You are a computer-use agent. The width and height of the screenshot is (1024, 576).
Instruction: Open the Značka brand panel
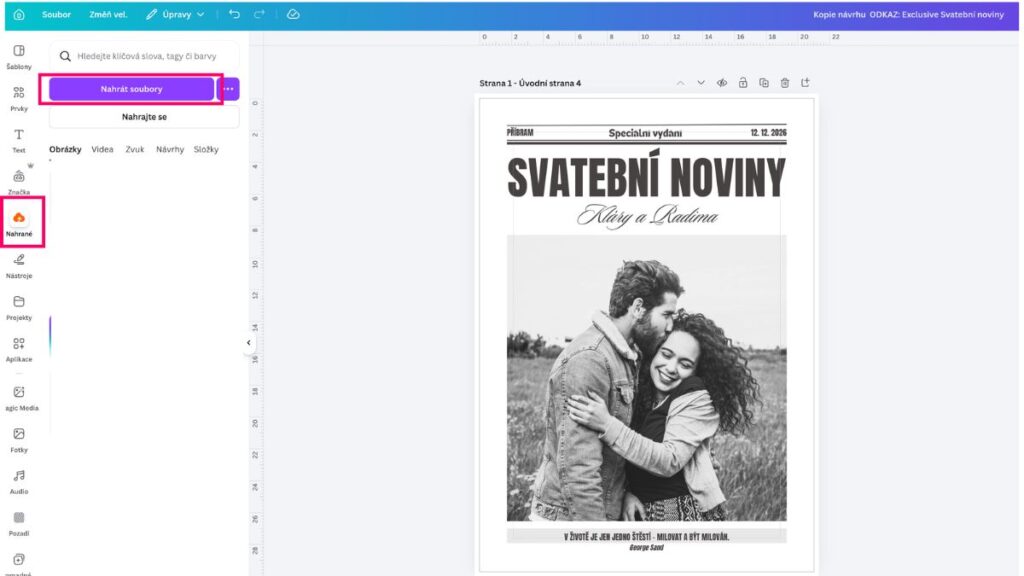19,182
